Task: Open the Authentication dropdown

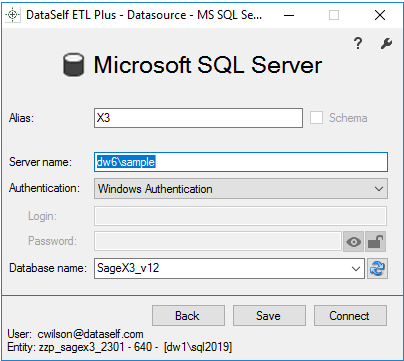Action: 241,189
